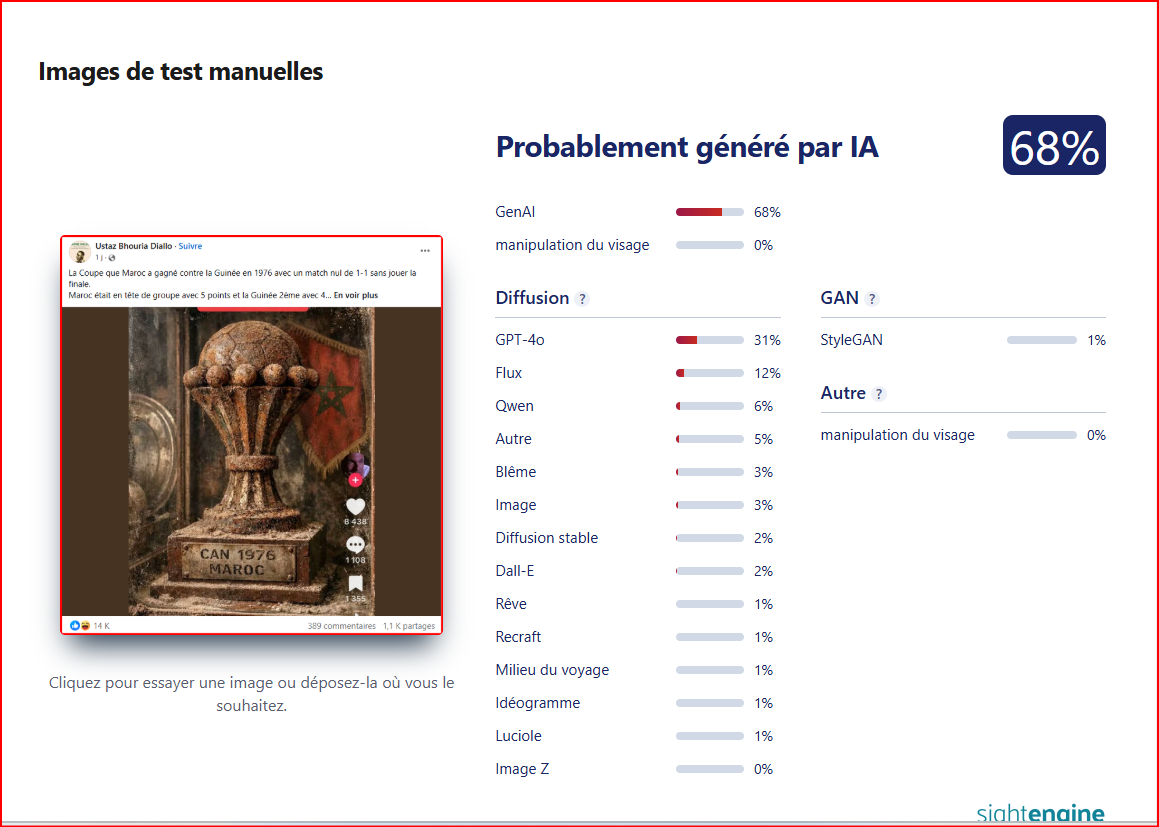
Task: Click the 1,1 K partages count
Action: click(x=409, y=626)
